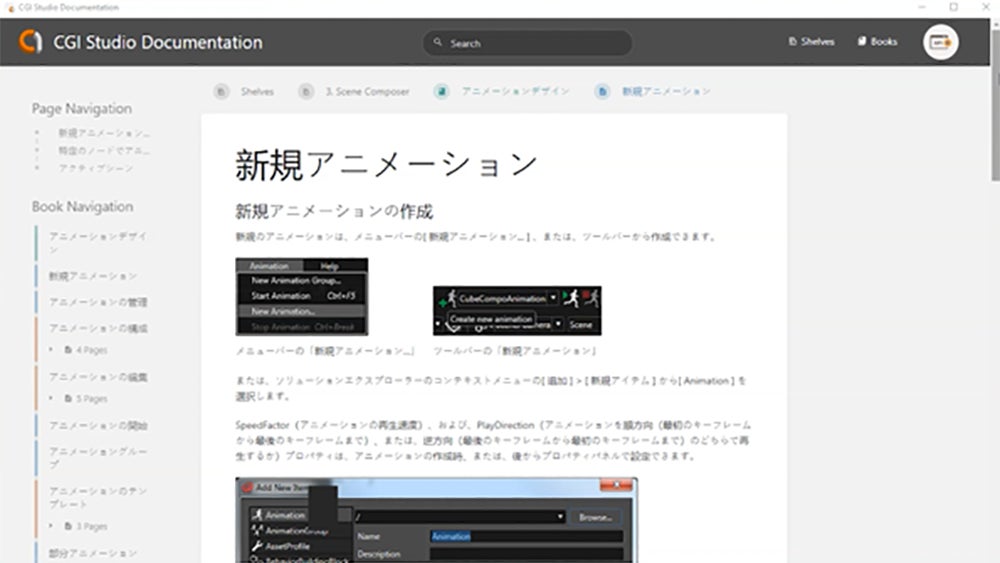Click the 3 Pages folder icon
This screenshot has width=1000, height=563.
click(x=68, y=526)
